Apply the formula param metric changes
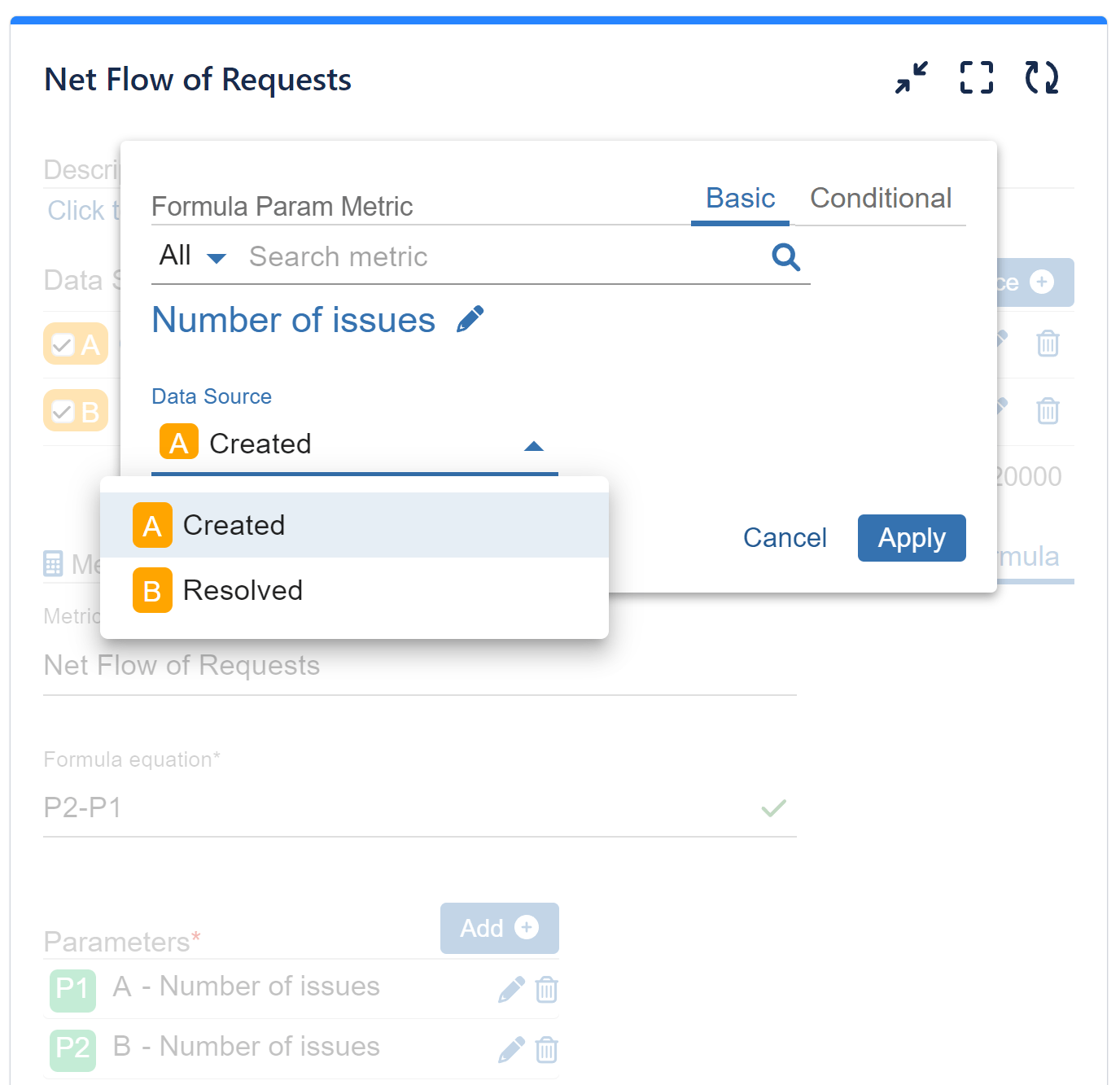This screenshot has width=1120, height=1085. (x=911, y=538)
